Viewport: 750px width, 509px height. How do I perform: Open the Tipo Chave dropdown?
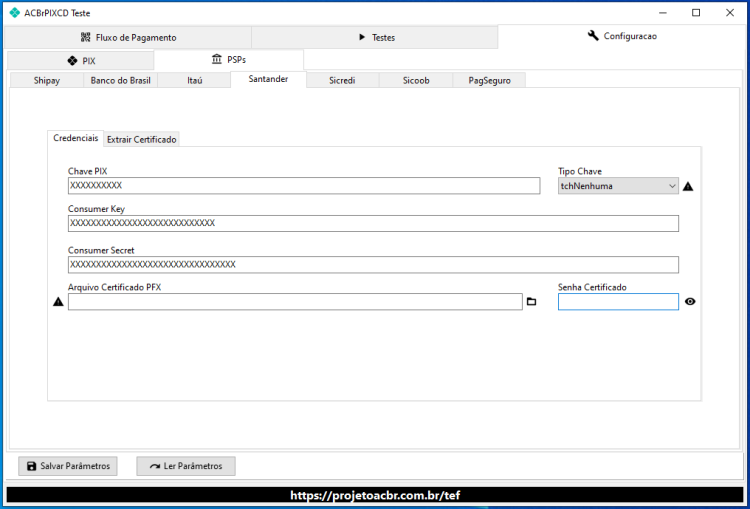pyautogui.click(x=618, y=186)
